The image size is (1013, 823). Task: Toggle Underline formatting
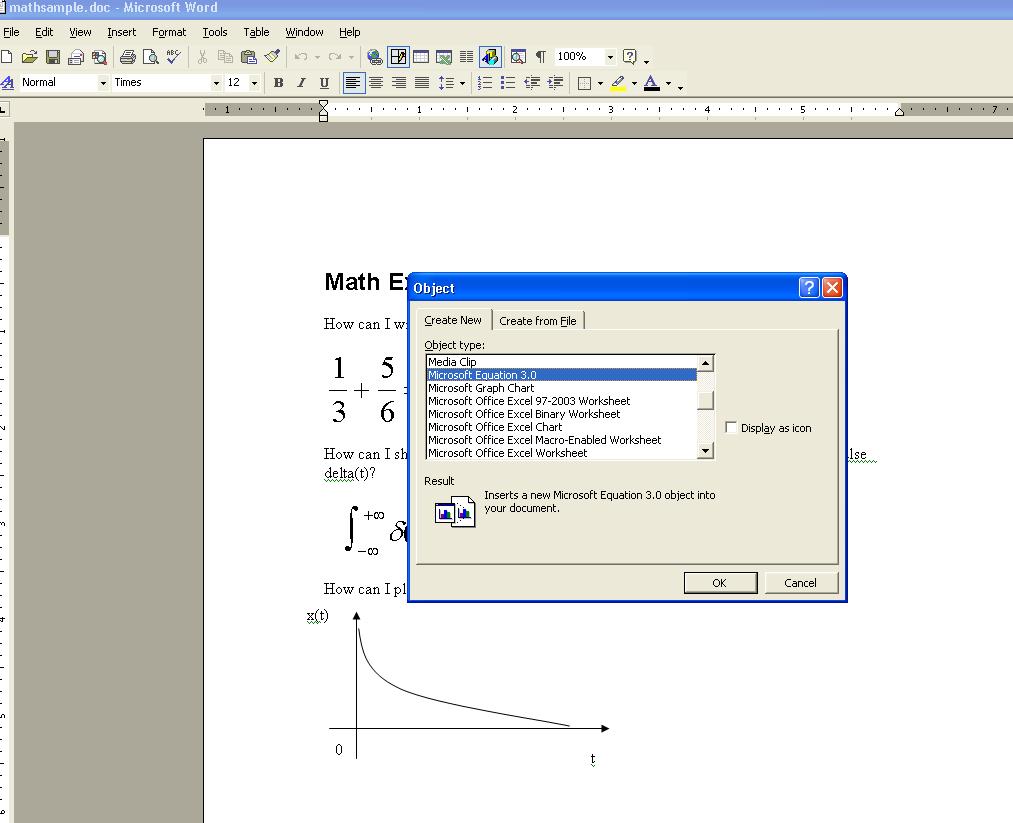point(324,83)
